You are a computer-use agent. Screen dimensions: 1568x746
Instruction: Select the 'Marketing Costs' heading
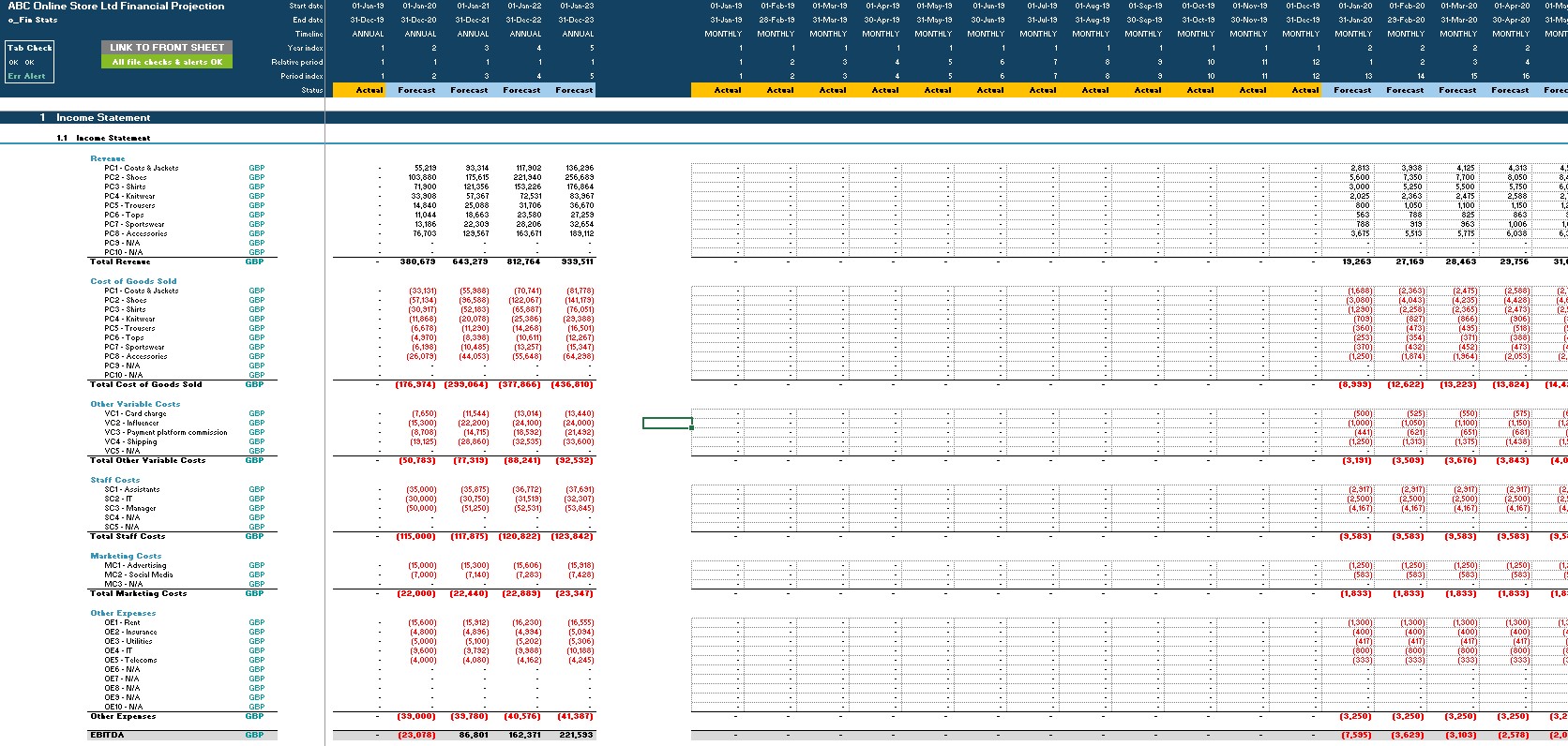pyautogui.click(x=126, y=556)
